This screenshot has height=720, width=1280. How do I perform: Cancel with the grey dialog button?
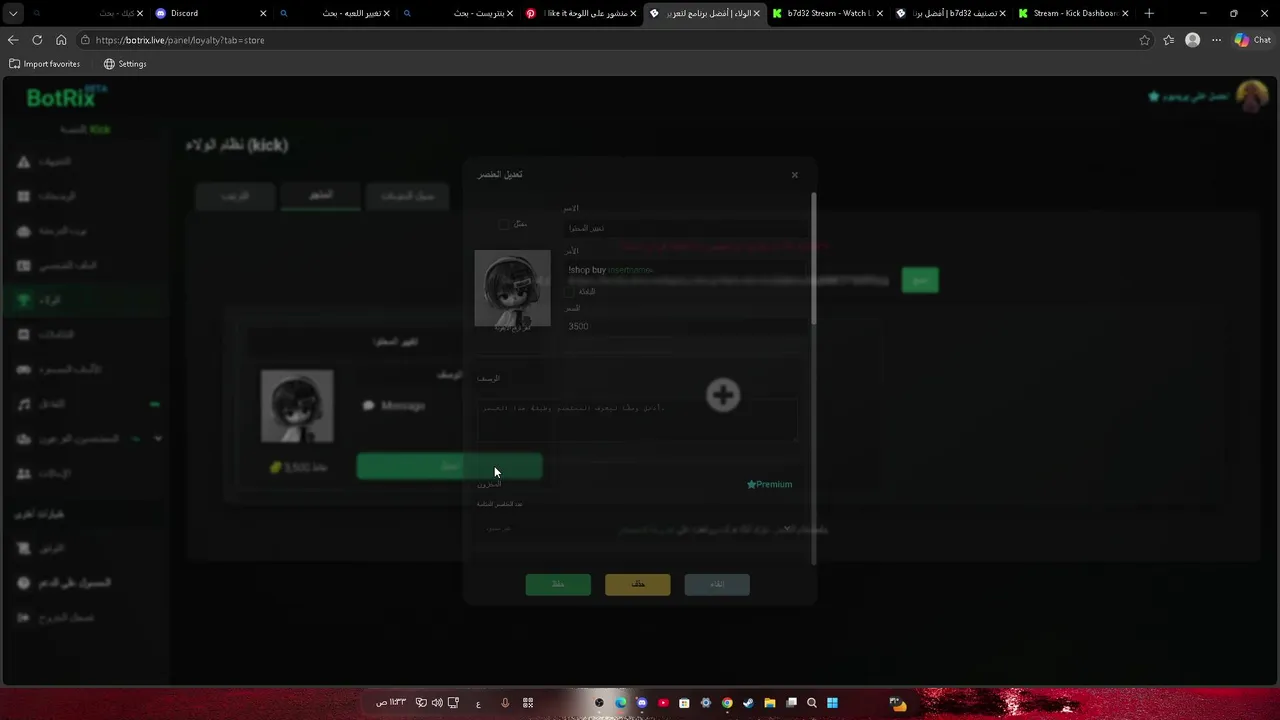(x=717, y=584)
